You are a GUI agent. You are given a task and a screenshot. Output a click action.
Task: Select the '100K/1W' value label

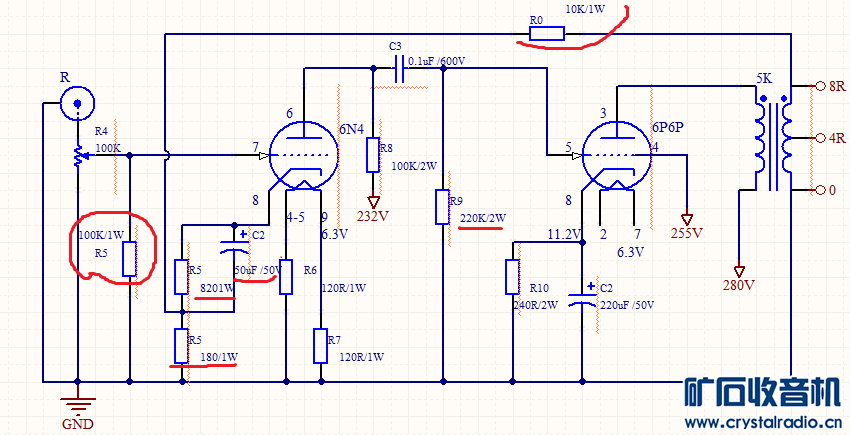point(101,235)
